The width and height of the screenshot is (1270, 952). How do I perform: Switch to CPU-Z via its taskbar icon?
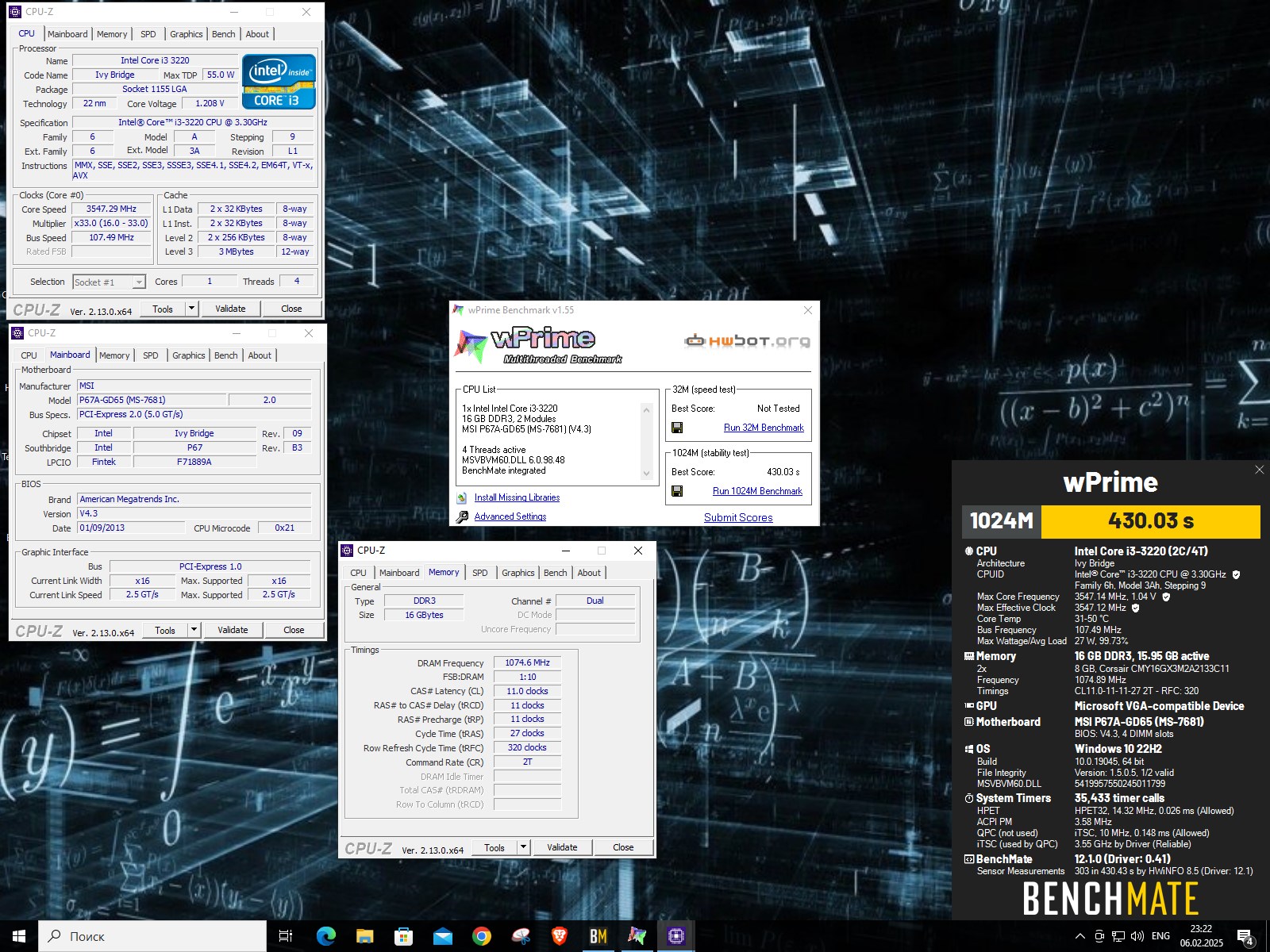675,936
